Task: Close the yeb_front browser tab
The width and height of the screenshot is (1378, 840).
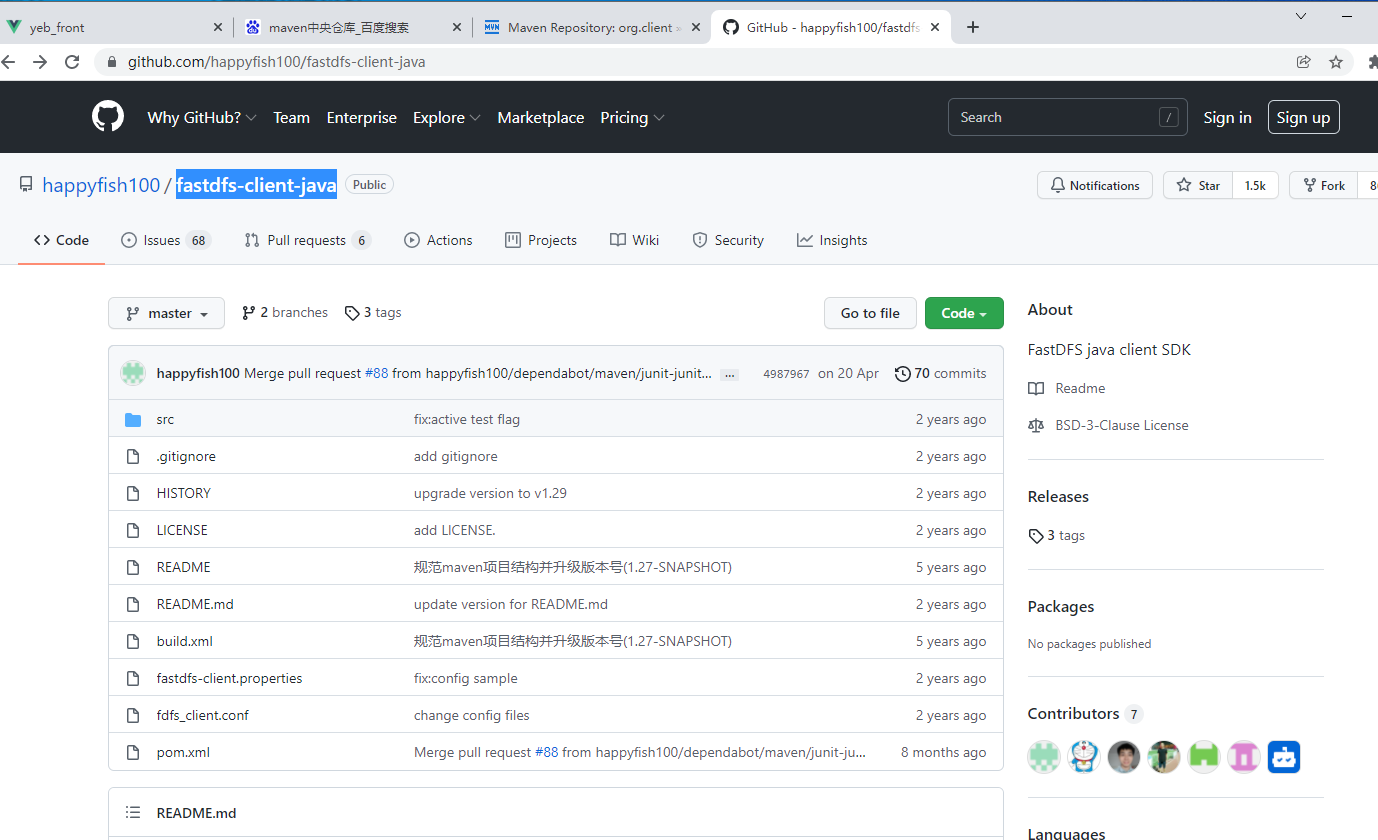Action: [x=218, y=27]
